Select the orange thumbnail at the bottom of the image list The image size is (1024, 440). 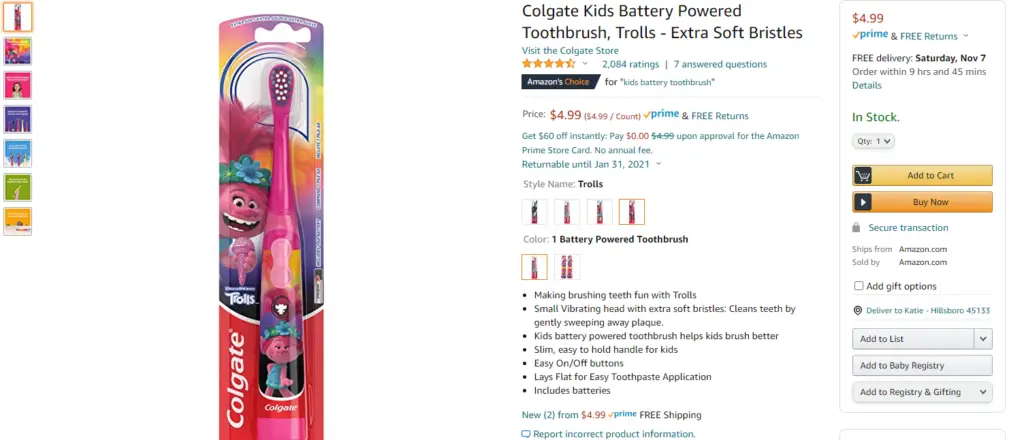(17, 221)
